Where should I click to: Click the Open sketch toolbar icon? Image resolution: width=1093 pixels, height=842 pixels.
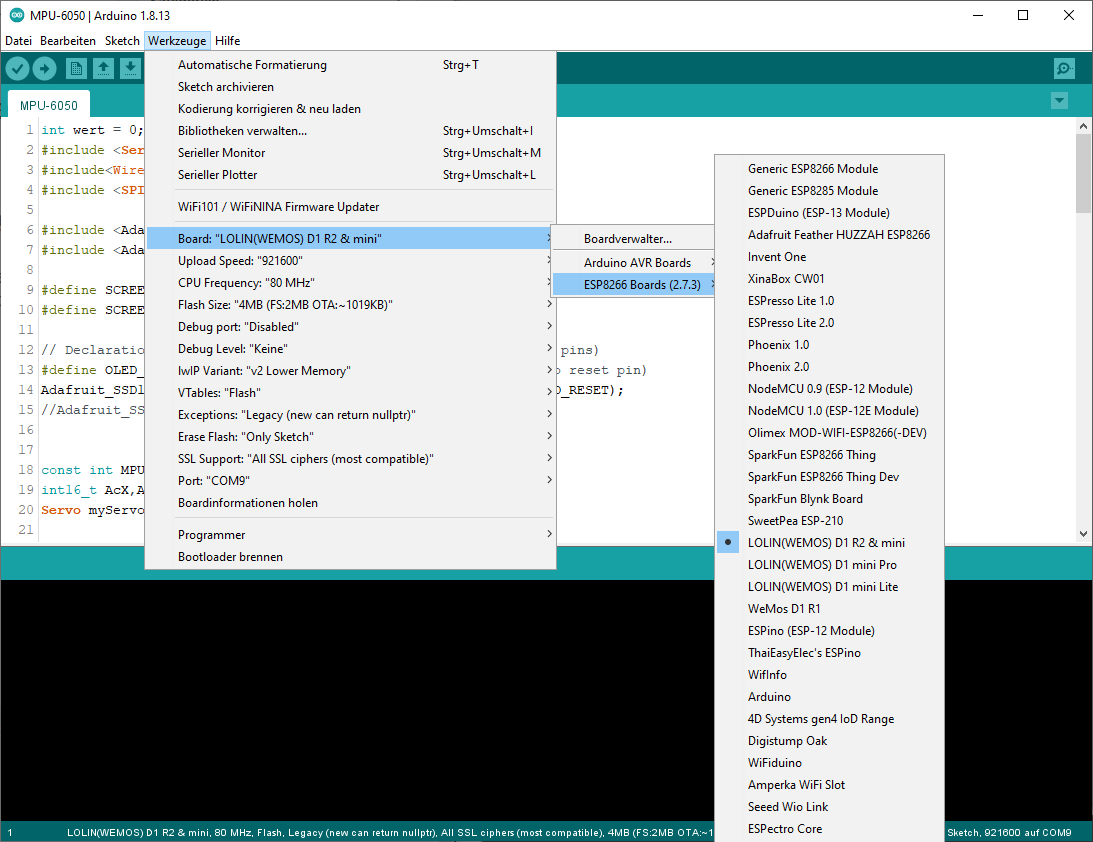tap(105, 68)
